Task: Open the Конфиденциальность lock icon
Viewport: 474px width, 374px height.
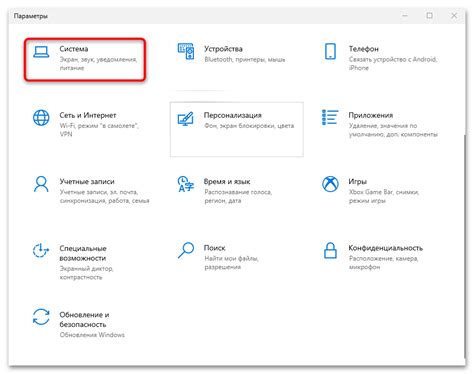Action: (x=330, y=250)
